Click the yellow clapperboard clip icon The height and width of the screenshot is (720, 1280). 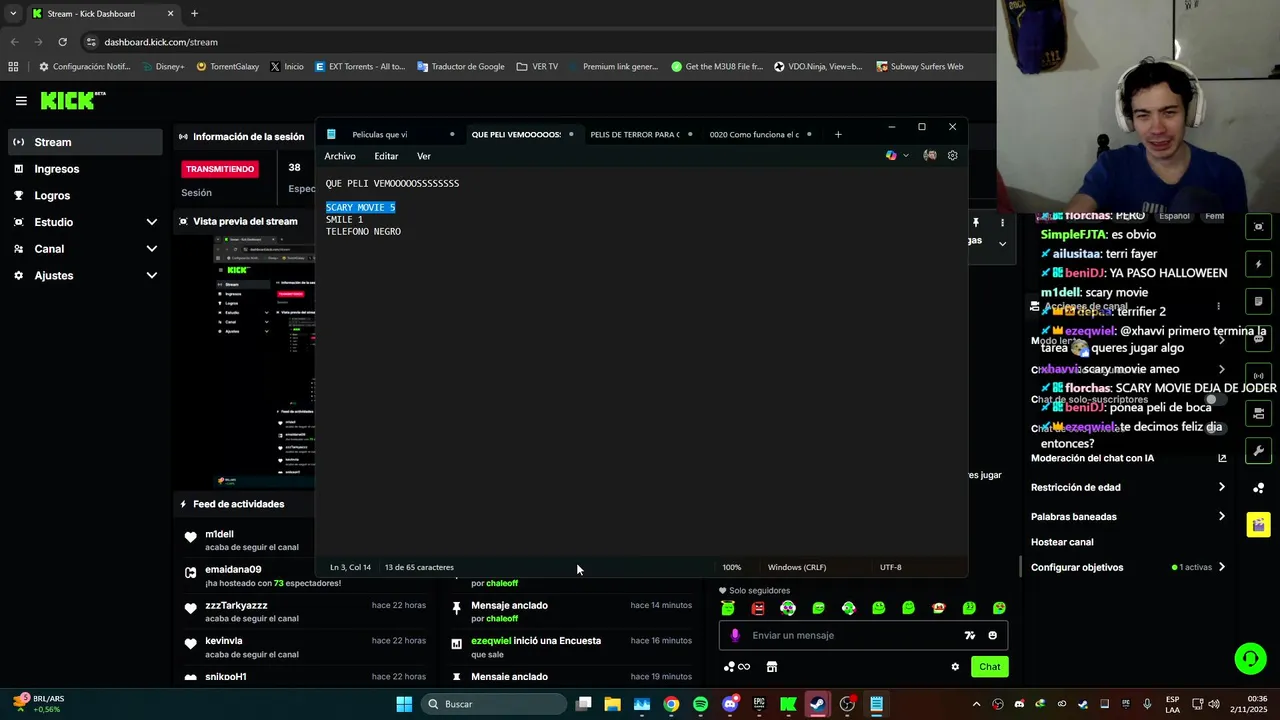pos(1259,524)
